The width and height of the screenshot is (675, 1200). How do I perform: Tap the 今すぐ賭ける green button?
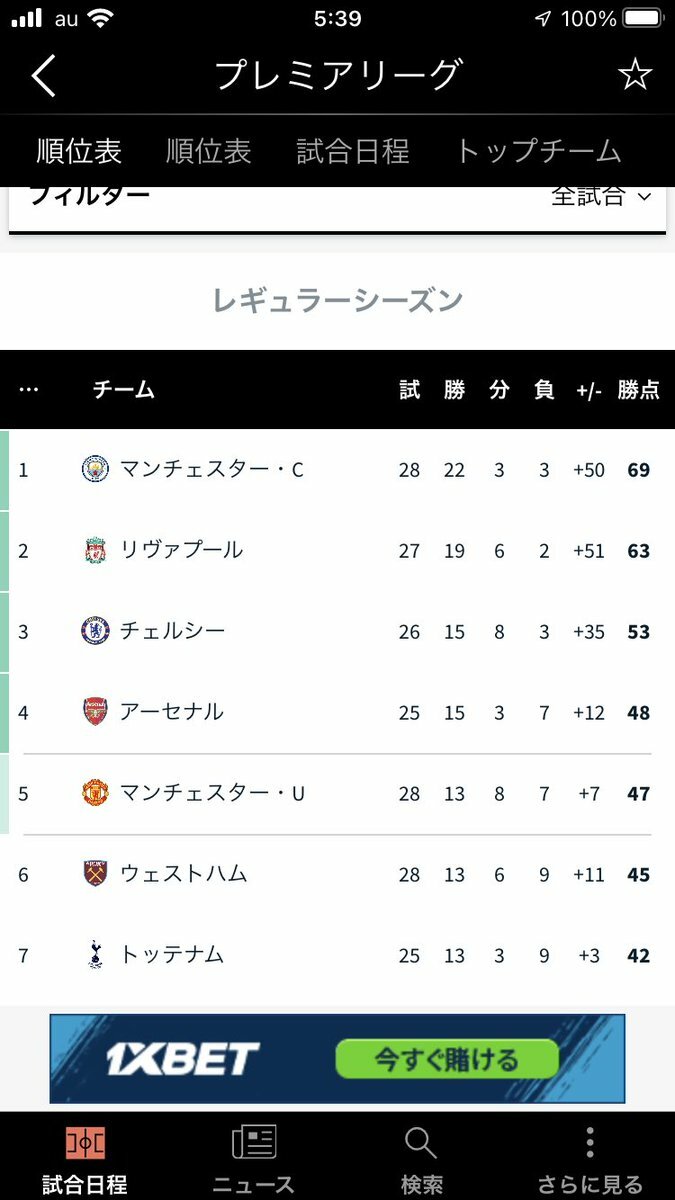pos(446,1059)
